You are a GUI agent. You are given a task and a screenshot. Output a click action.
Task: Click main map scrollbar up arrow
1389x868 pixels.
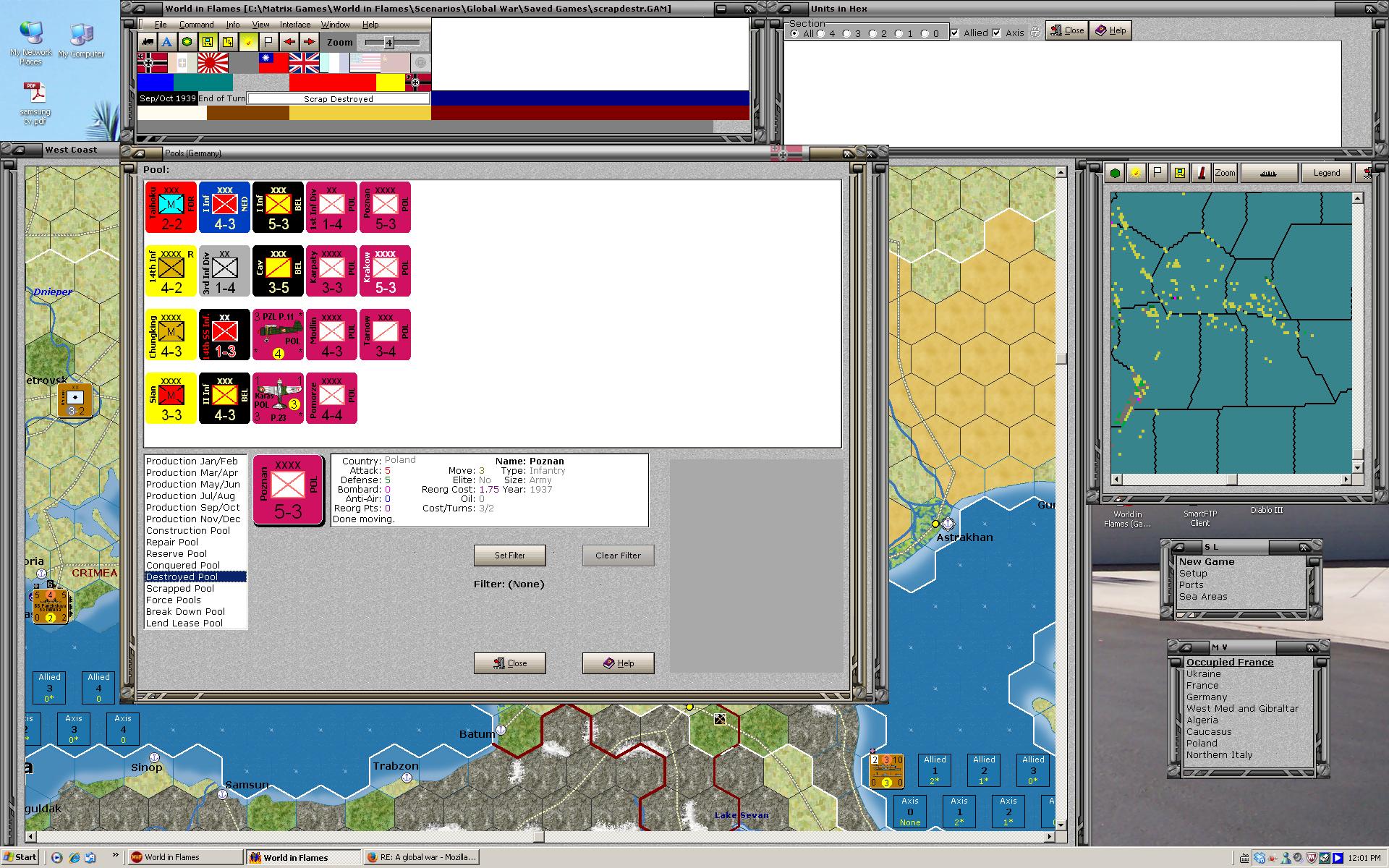[x=1061, y=173]
